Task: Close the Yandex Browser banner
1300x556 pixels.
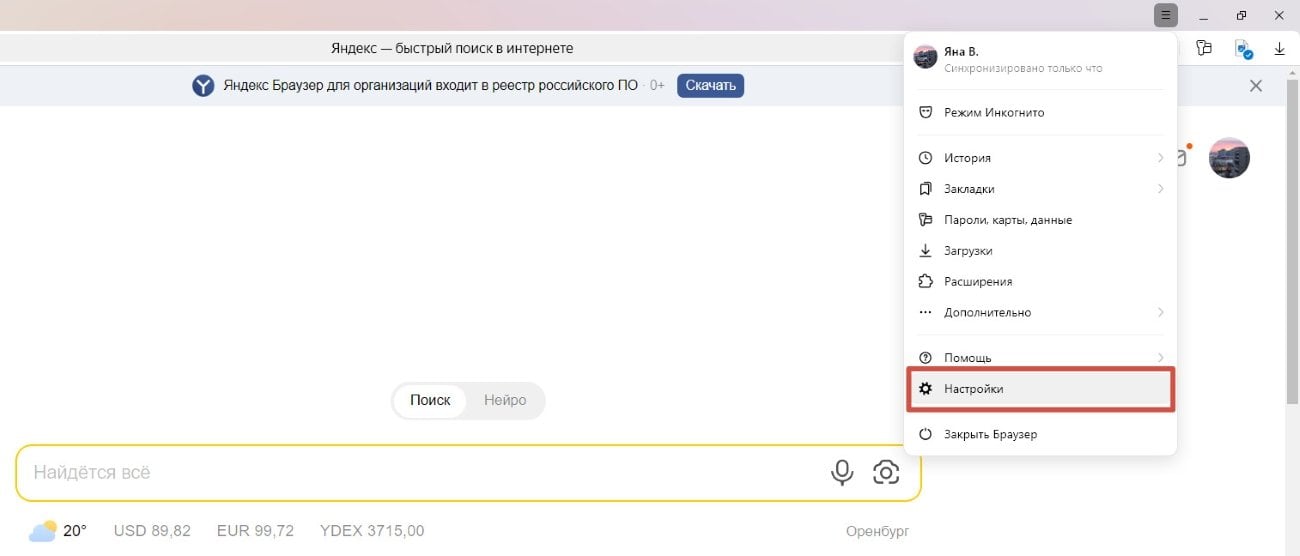Action: [1256, 86]
